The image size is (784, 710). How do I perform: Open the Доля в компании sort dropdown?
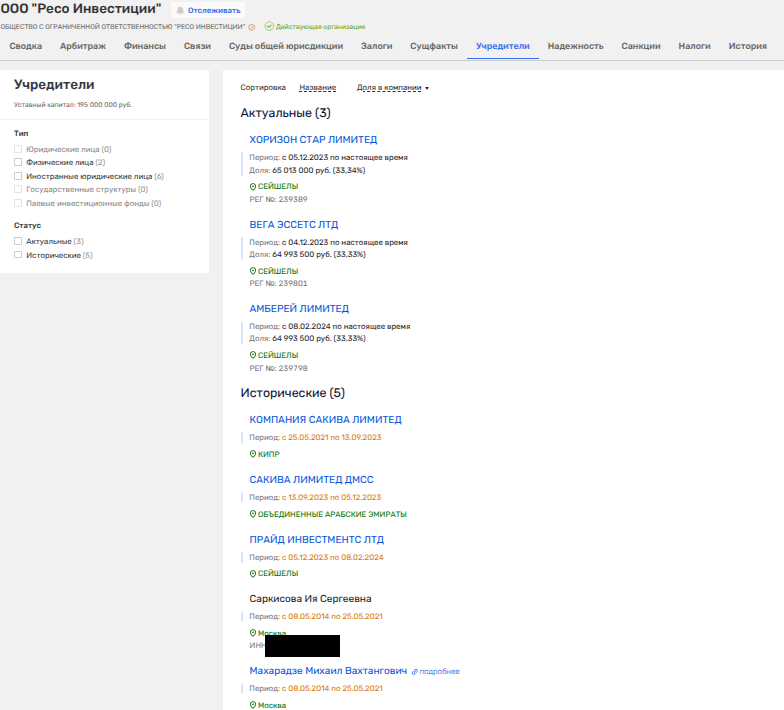click(392, 88)
